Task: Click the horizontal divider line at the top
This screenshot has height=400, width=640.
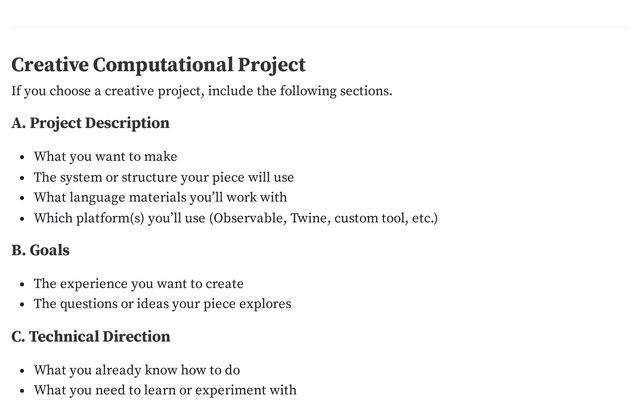Action: coord(320,27)
